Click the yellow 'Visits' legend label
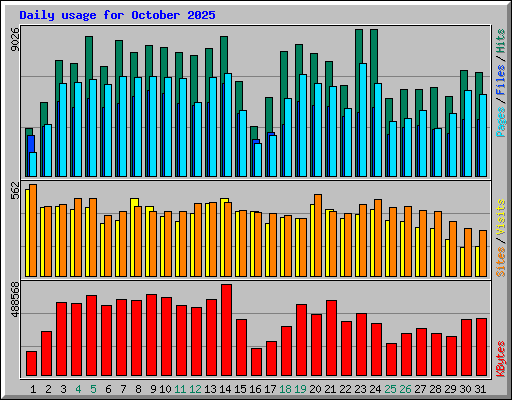 tap(501, 217)
